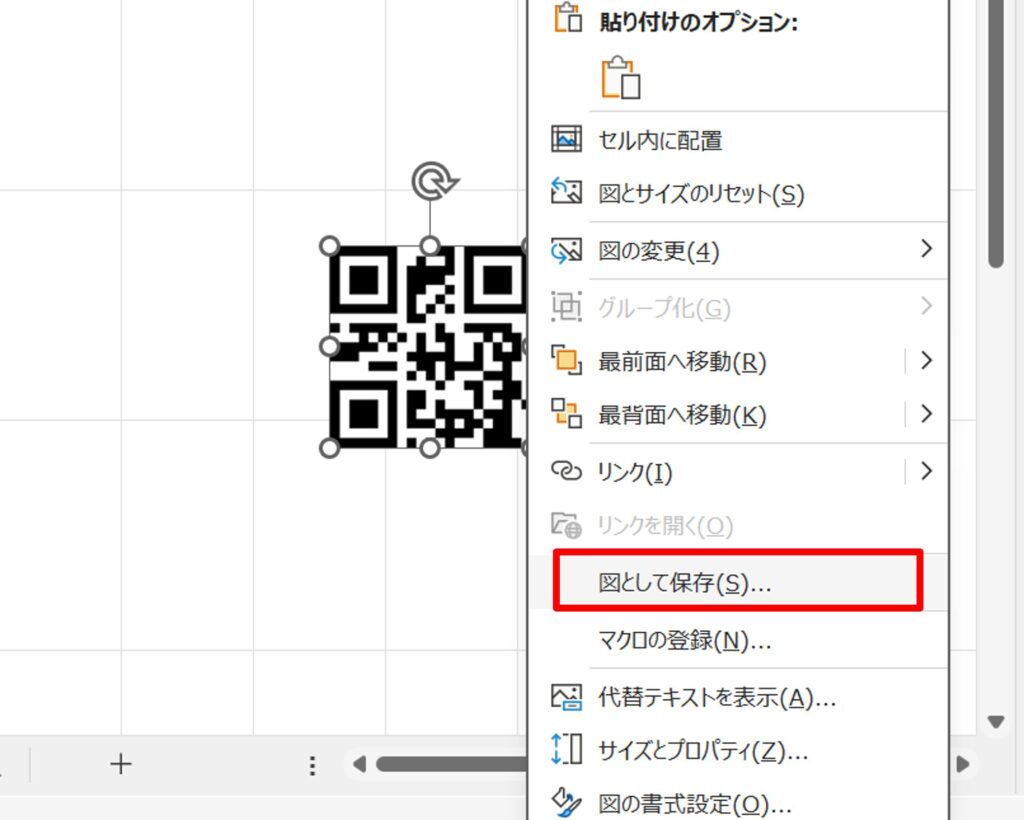Select 図とサイズのリセット(S) menu entry
1024x820 pixels.
click(738, 194)
